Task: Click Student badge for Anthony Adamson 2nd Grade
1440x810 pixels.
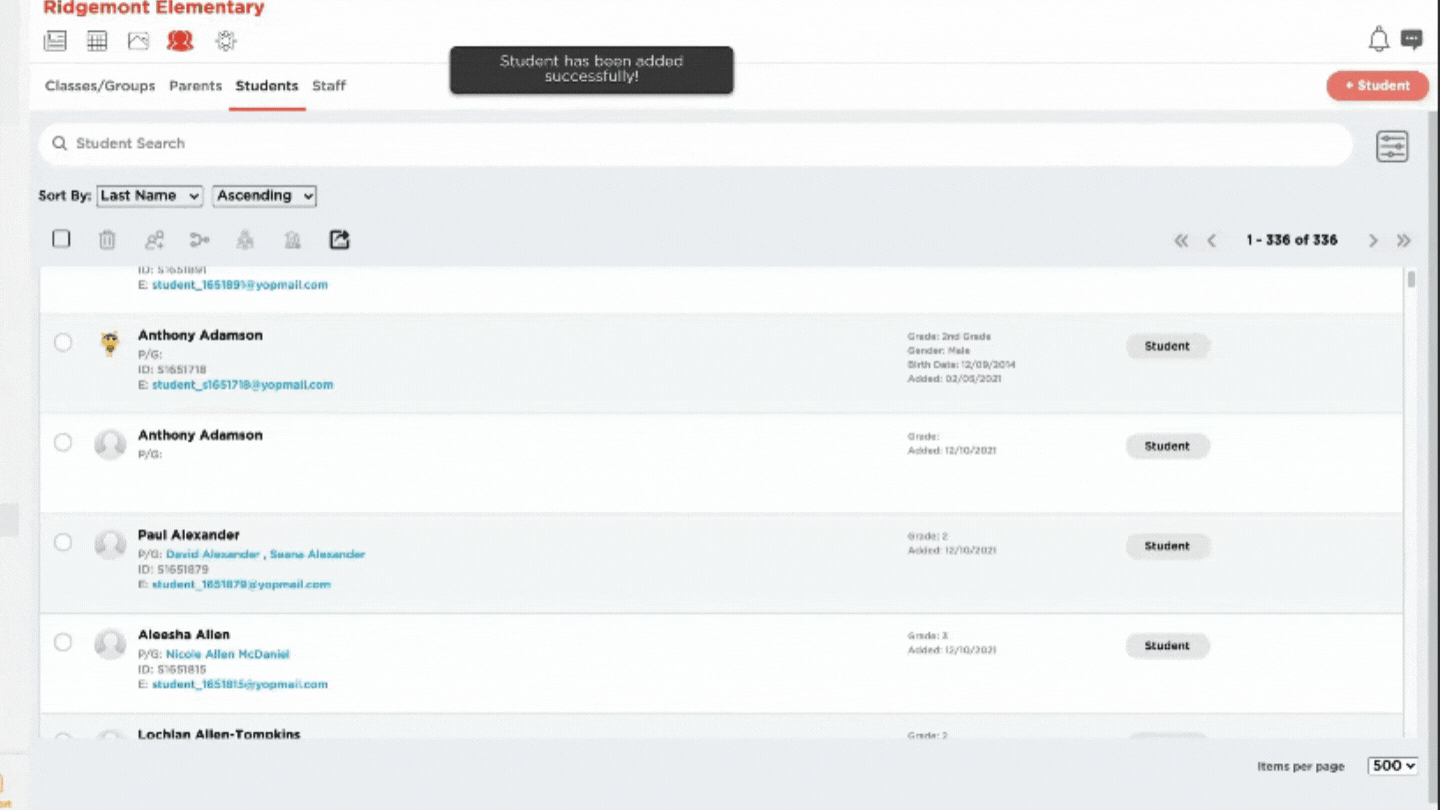Action: click(x=1167, y=346)
